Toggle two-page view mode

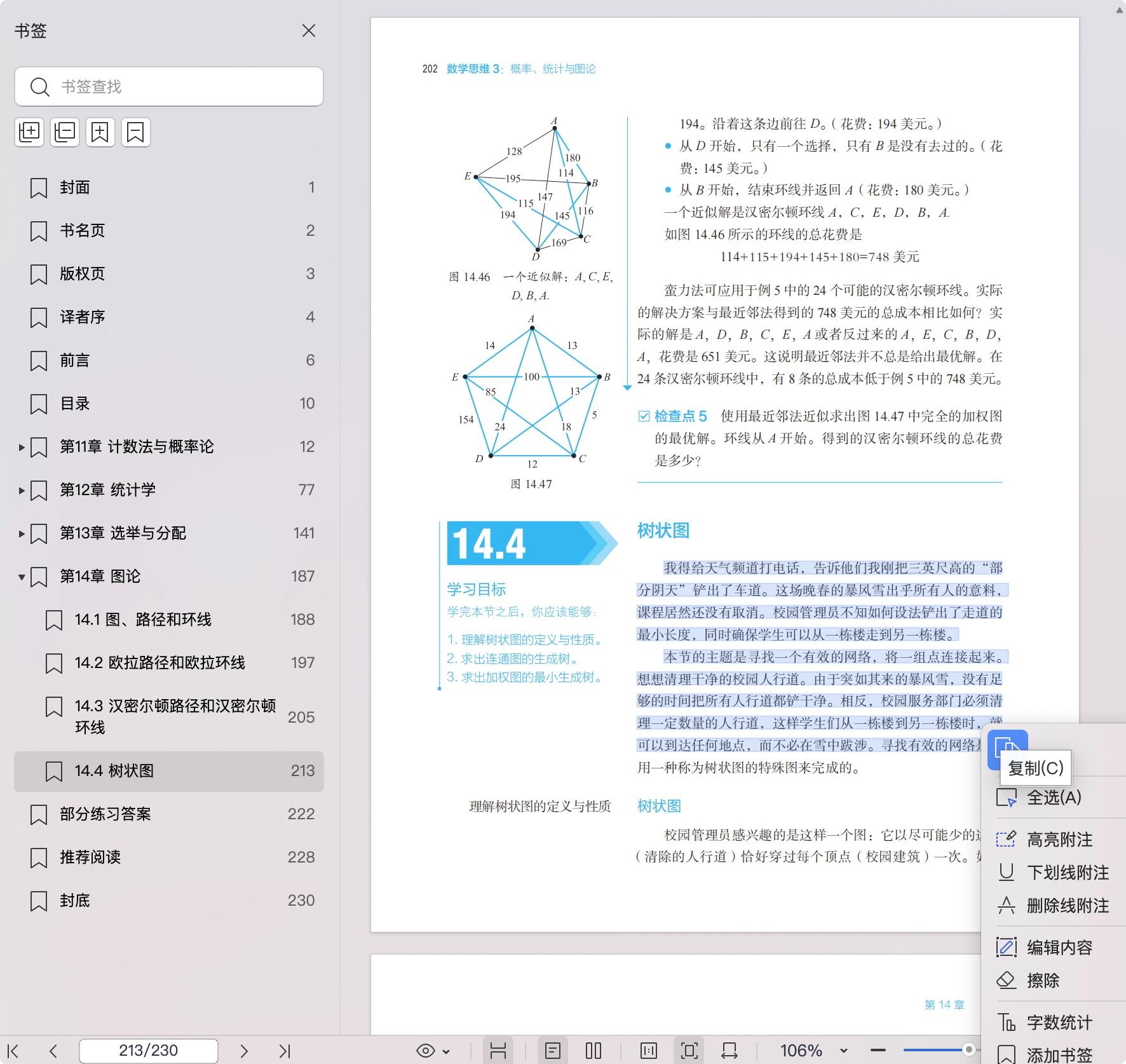(x=594, y=1051)
